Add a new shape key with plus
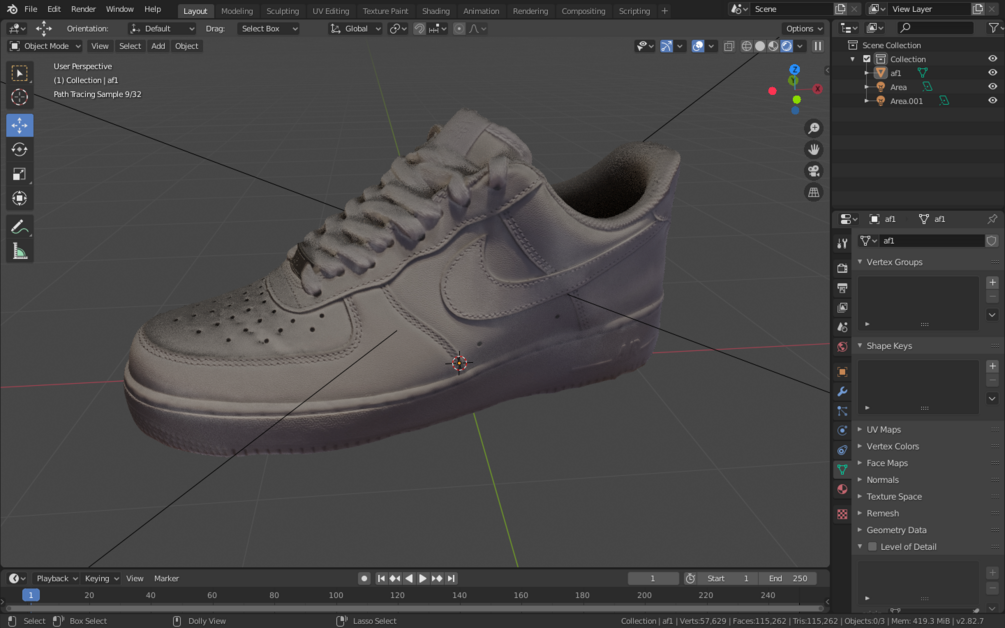Screen dimensions: 1005x628 (x=992, y=366)
